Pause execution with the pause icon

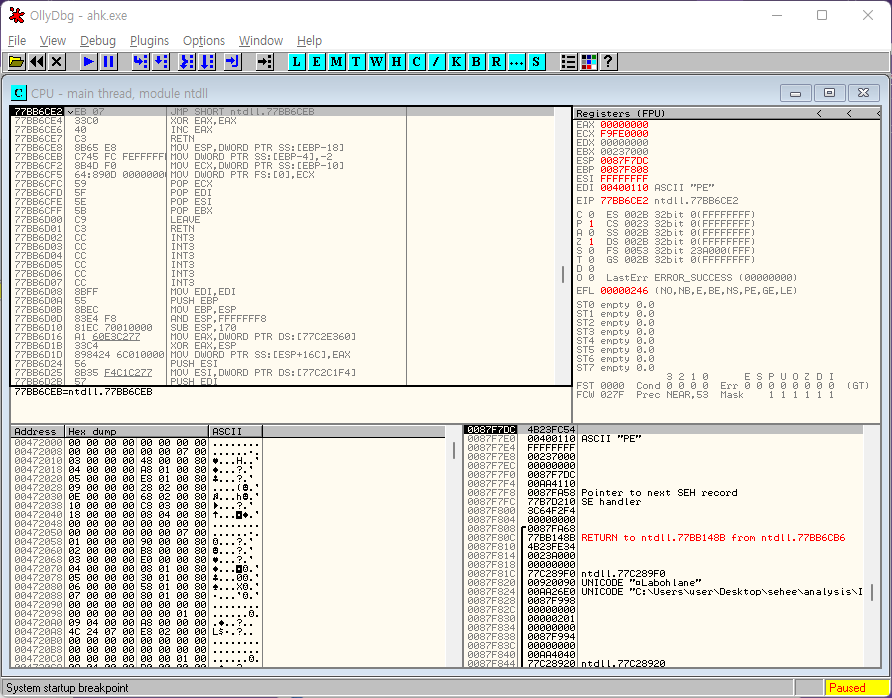pyautogui.click(x=109, y=61)
